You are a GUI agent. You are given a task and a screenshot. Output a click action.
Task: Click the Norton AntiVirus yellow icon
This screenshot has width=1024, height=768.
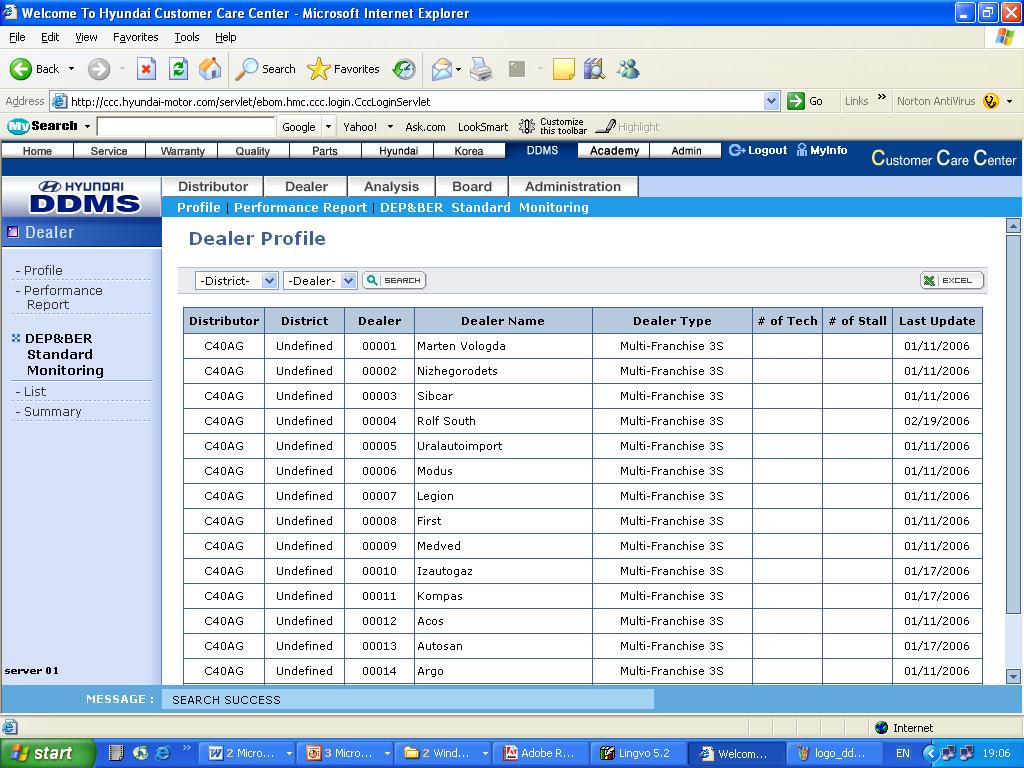point(991,101)
